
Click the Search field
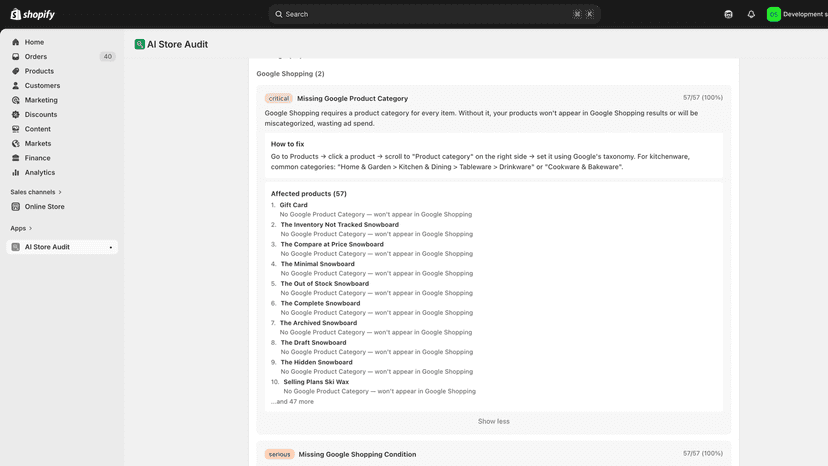coord(435,14)
